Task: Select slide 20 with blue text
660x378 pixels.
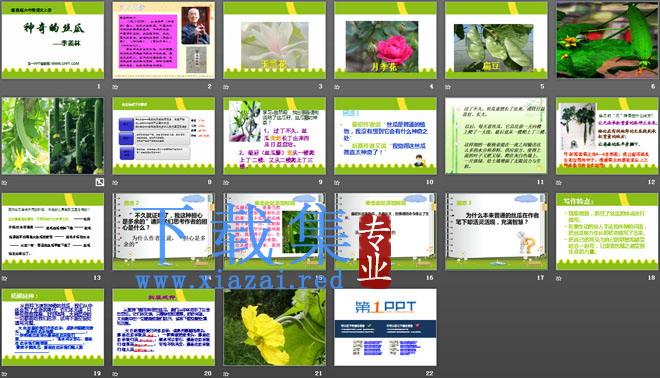Action: (163, 327)
